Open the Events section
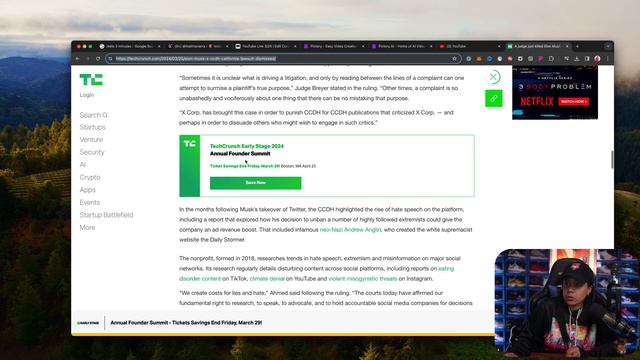This screenshot has width=640, height=360. 90,202
